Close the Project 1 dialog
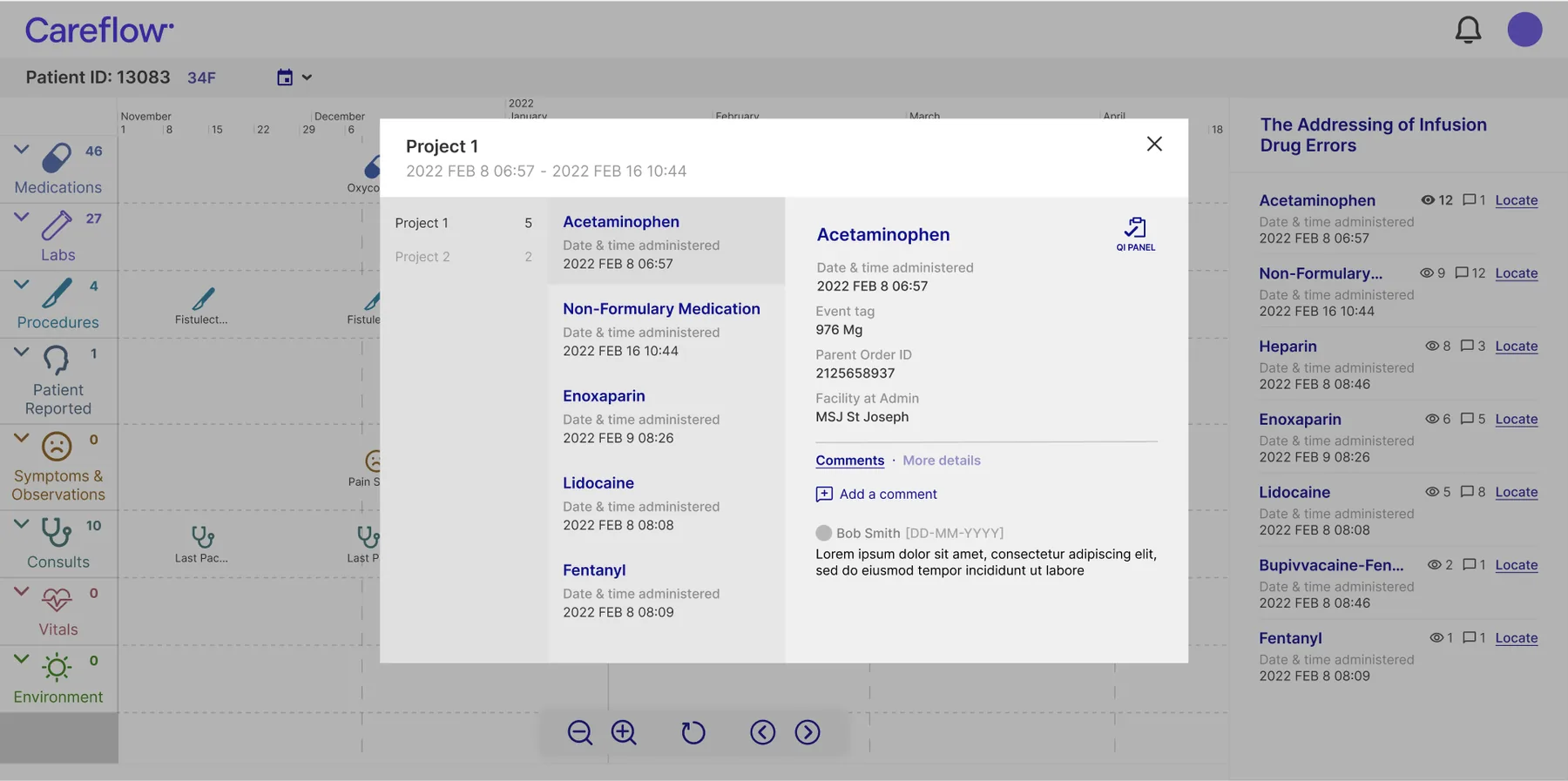Image resolution: width=1568 pixels, height=781 pixels. (x=1154, y=144)
